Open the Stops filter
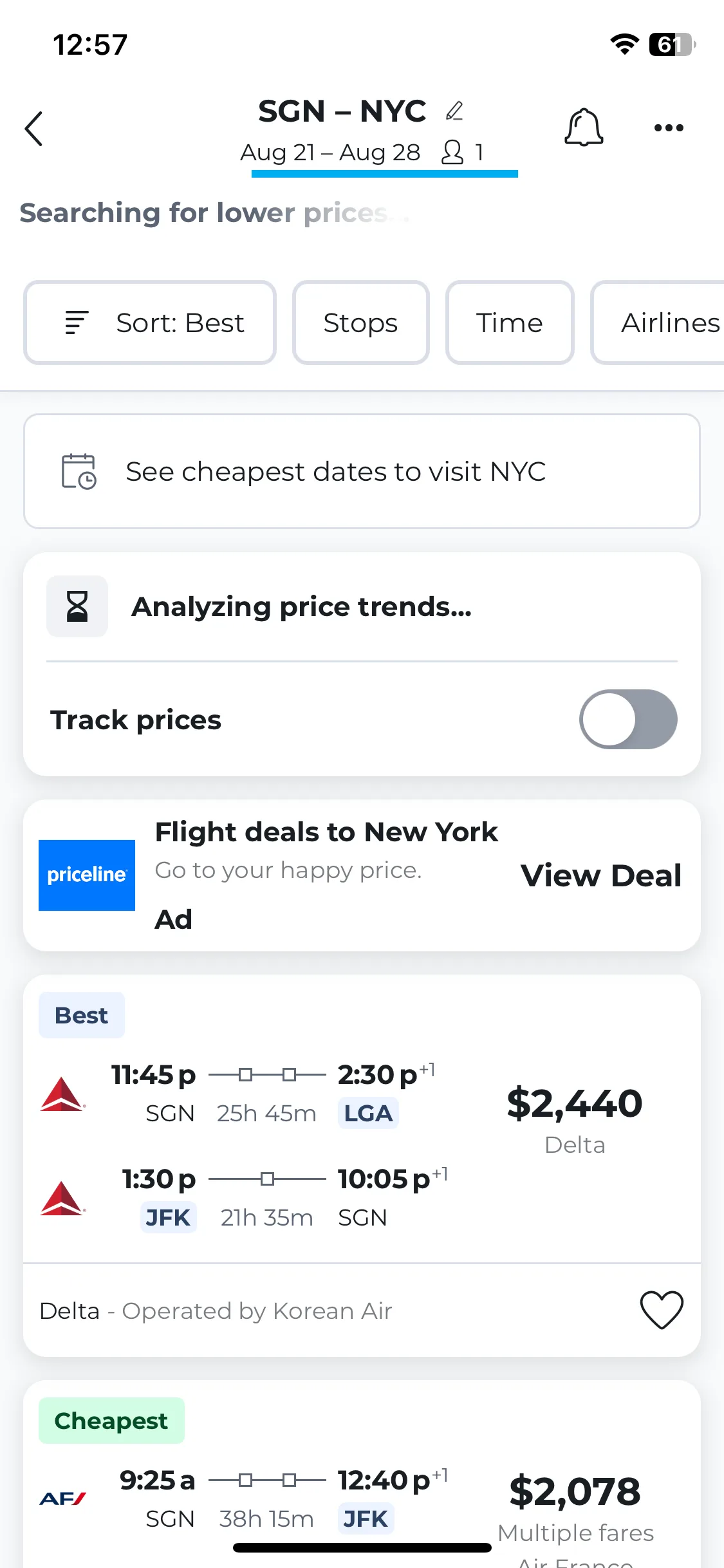Image resolution: width=724 pixels, height=1568 pixels. 360,322
